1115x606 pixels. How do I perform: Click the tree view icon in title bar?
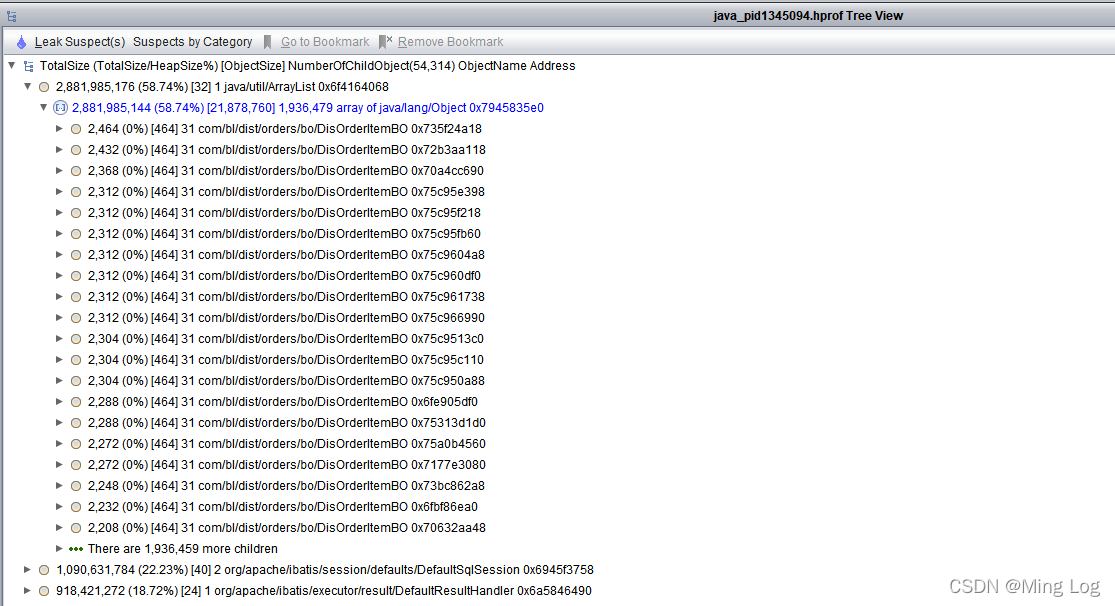[11, 16]
